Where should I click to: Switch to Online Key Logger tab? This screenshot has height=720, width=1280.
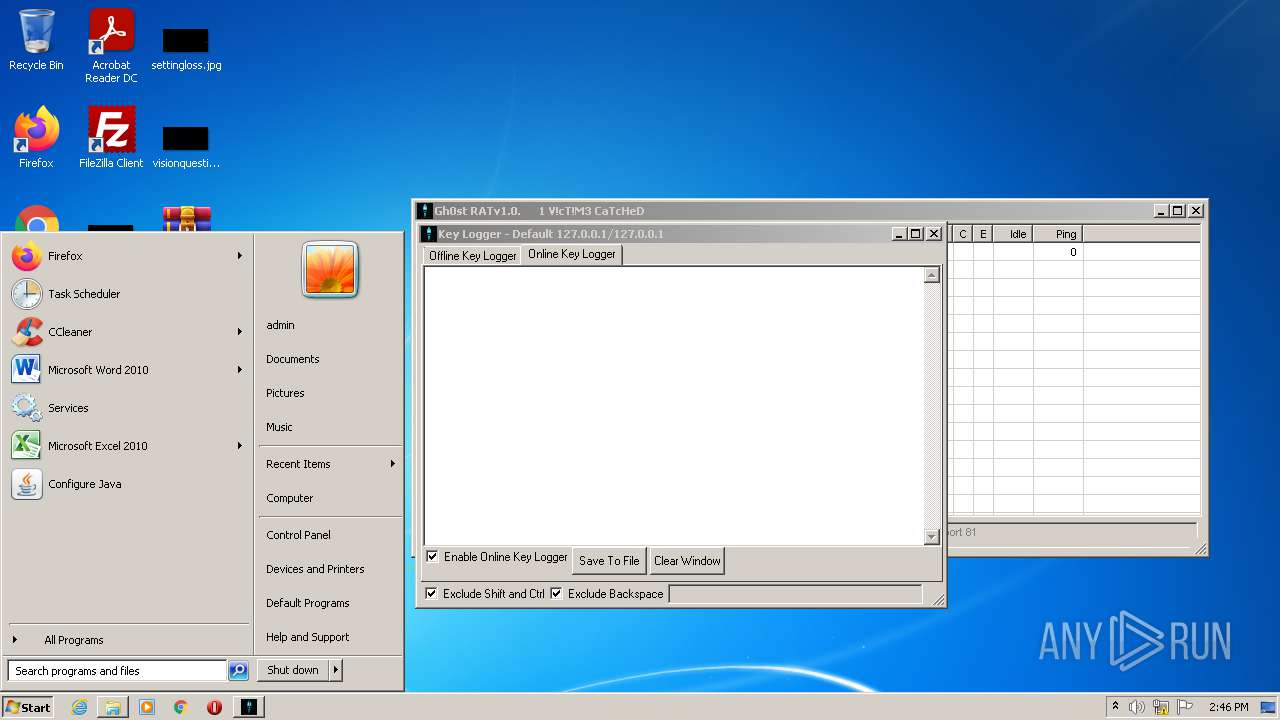tap(572, 254)
